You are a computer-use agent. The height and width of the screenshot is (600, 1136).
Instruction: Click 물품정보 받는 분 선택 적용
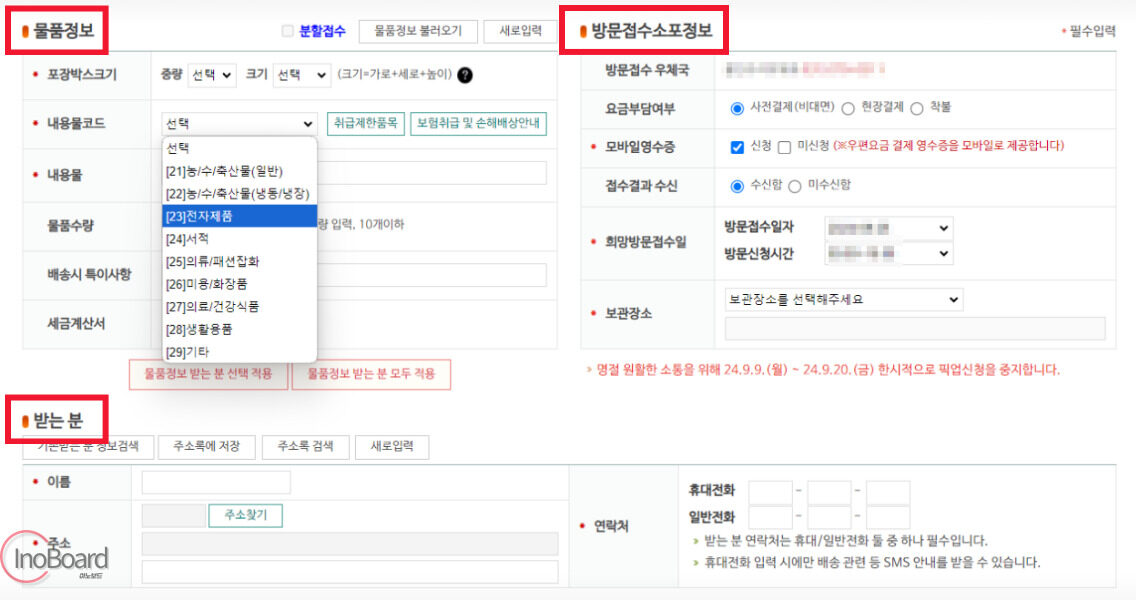point(209,374)
